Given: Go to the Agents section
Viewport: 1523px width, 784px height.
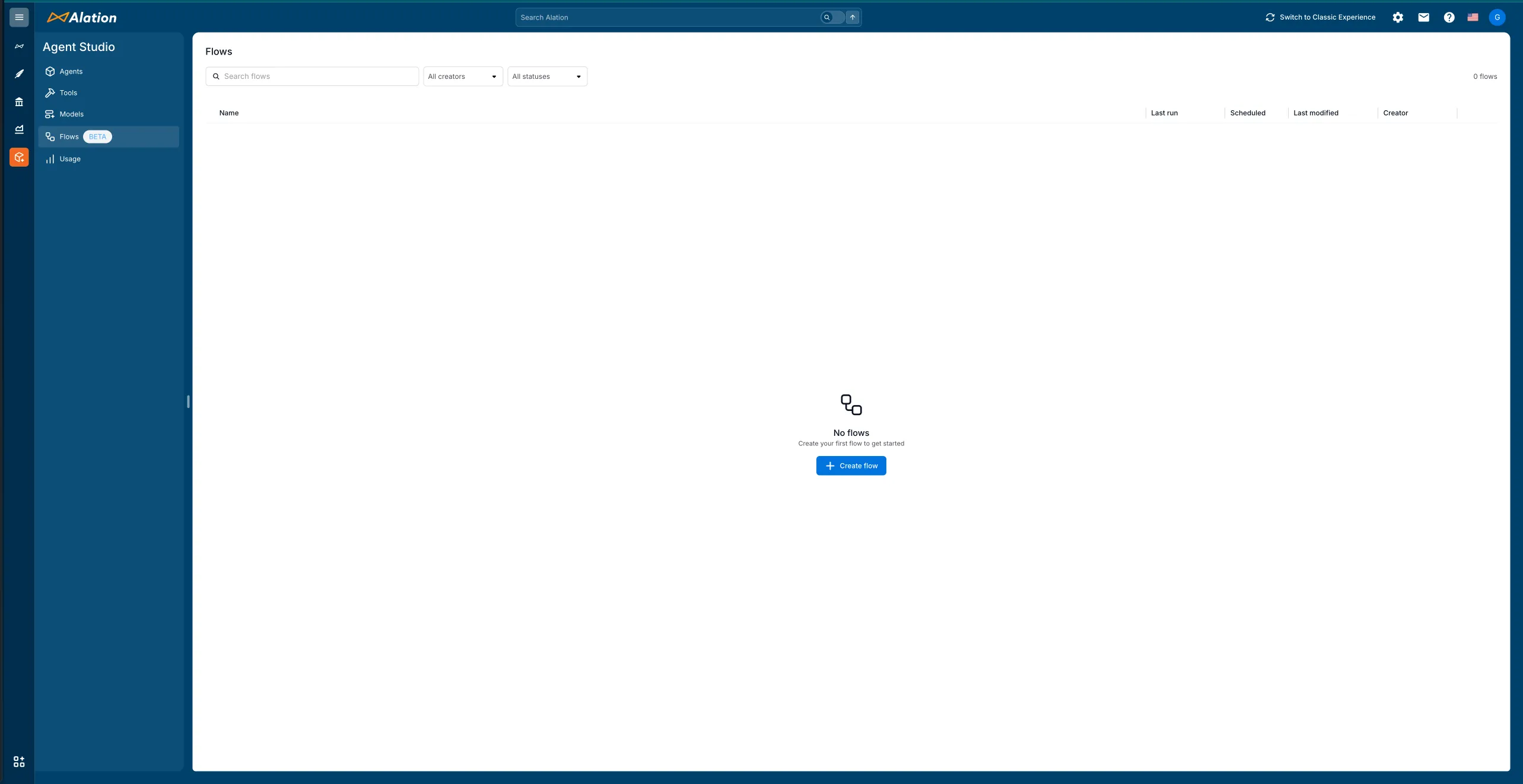Looking at the screenshot, I should click(71, 71).
